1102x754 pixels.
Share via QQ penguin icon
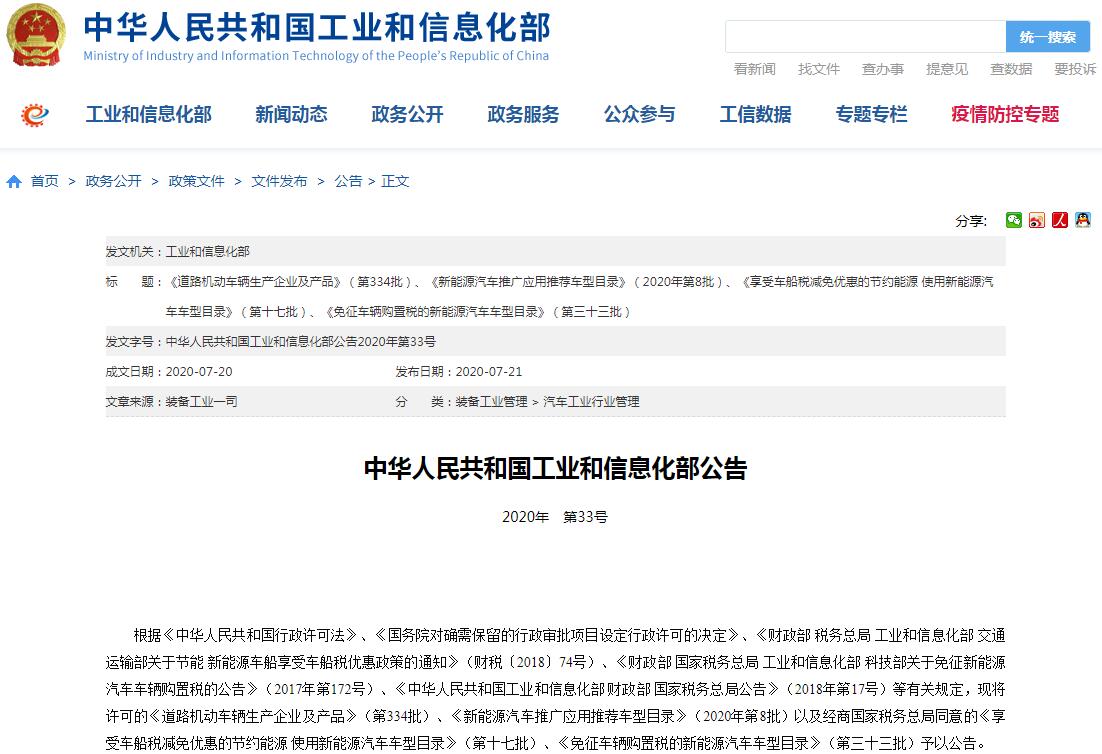[1083, 221]
